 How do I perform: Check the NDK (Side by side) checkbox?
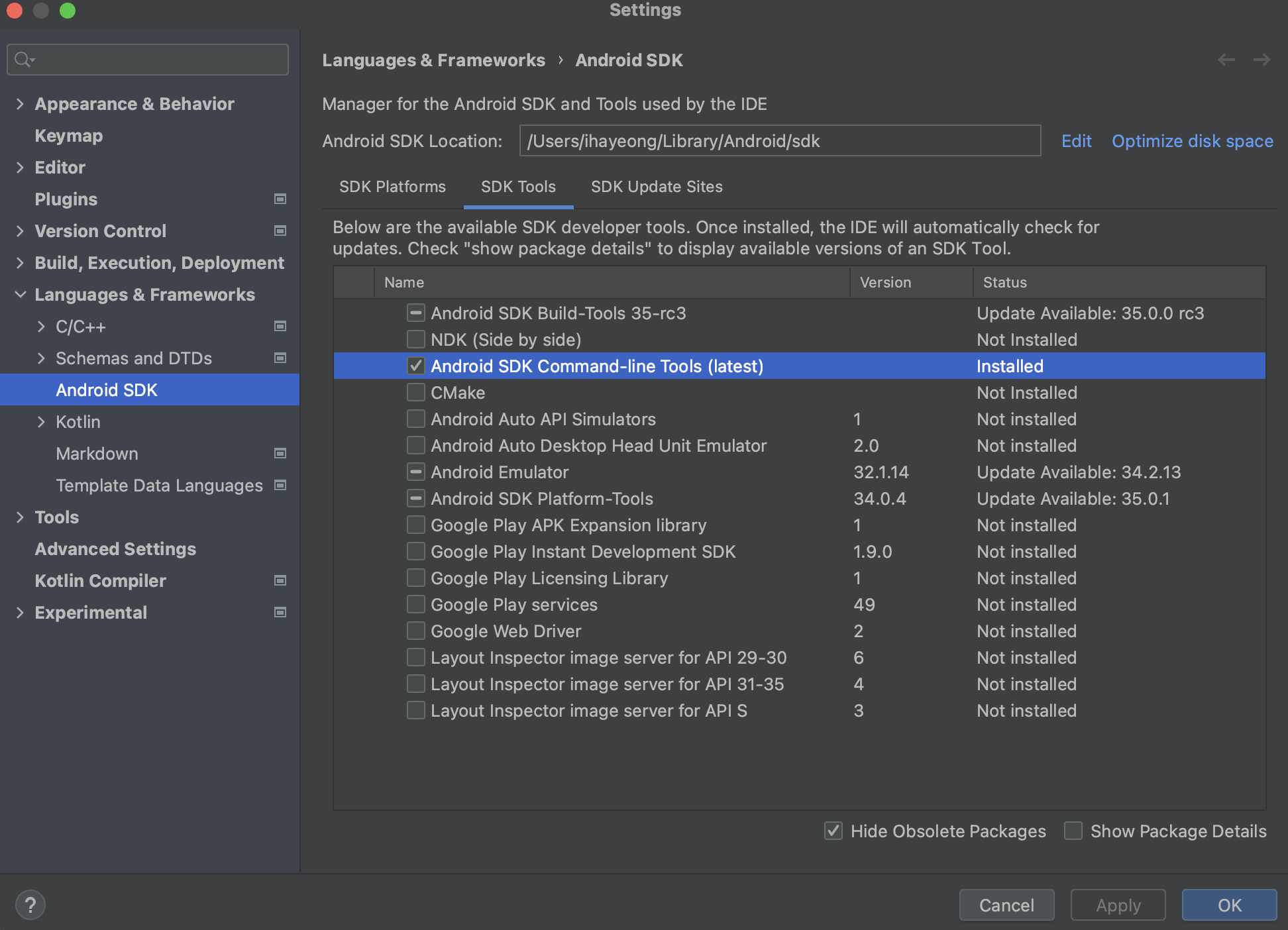point(415,340)
